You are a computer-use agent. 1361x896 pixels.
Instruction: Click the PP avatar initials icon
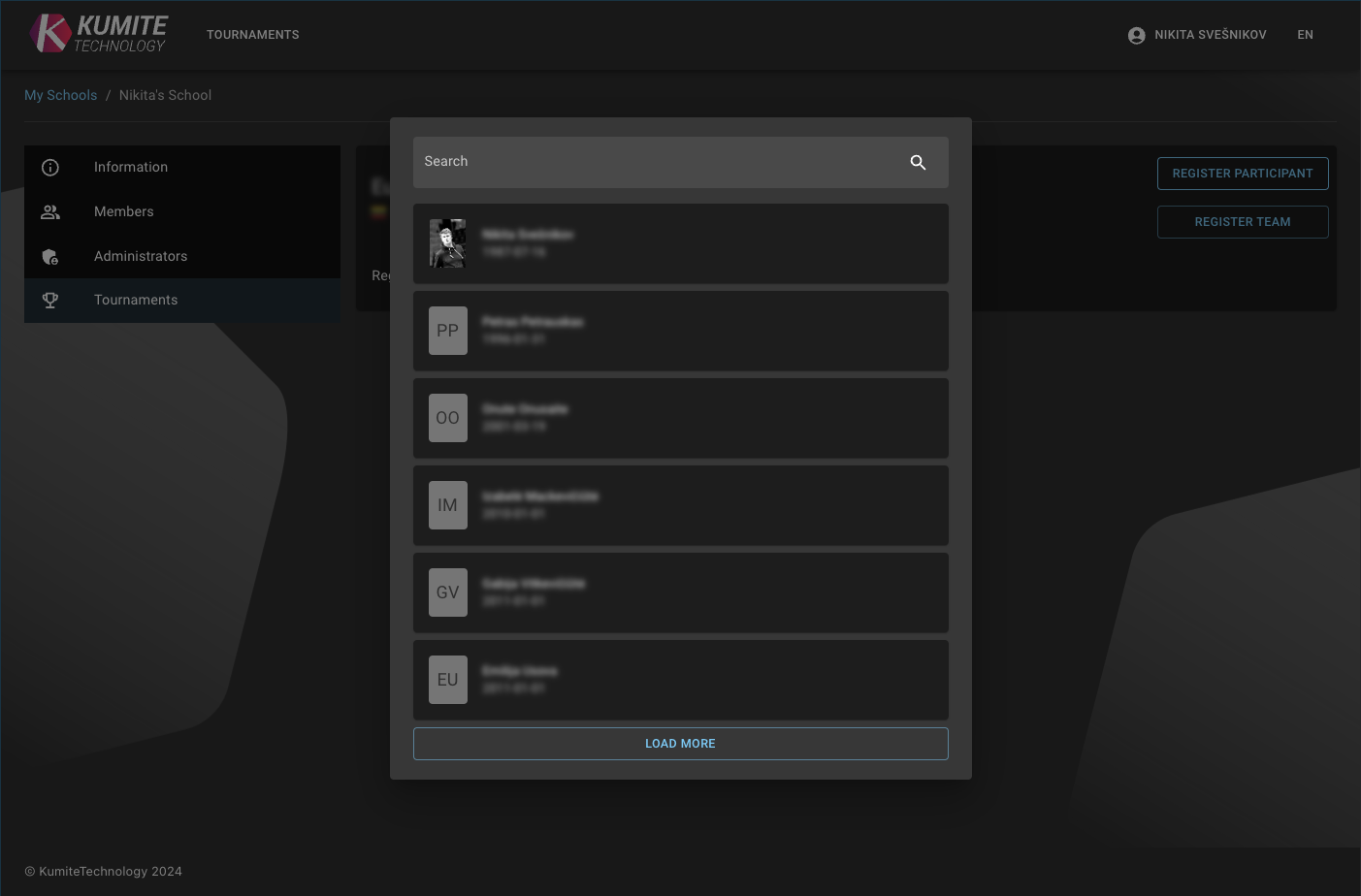[x=447, y=331]
